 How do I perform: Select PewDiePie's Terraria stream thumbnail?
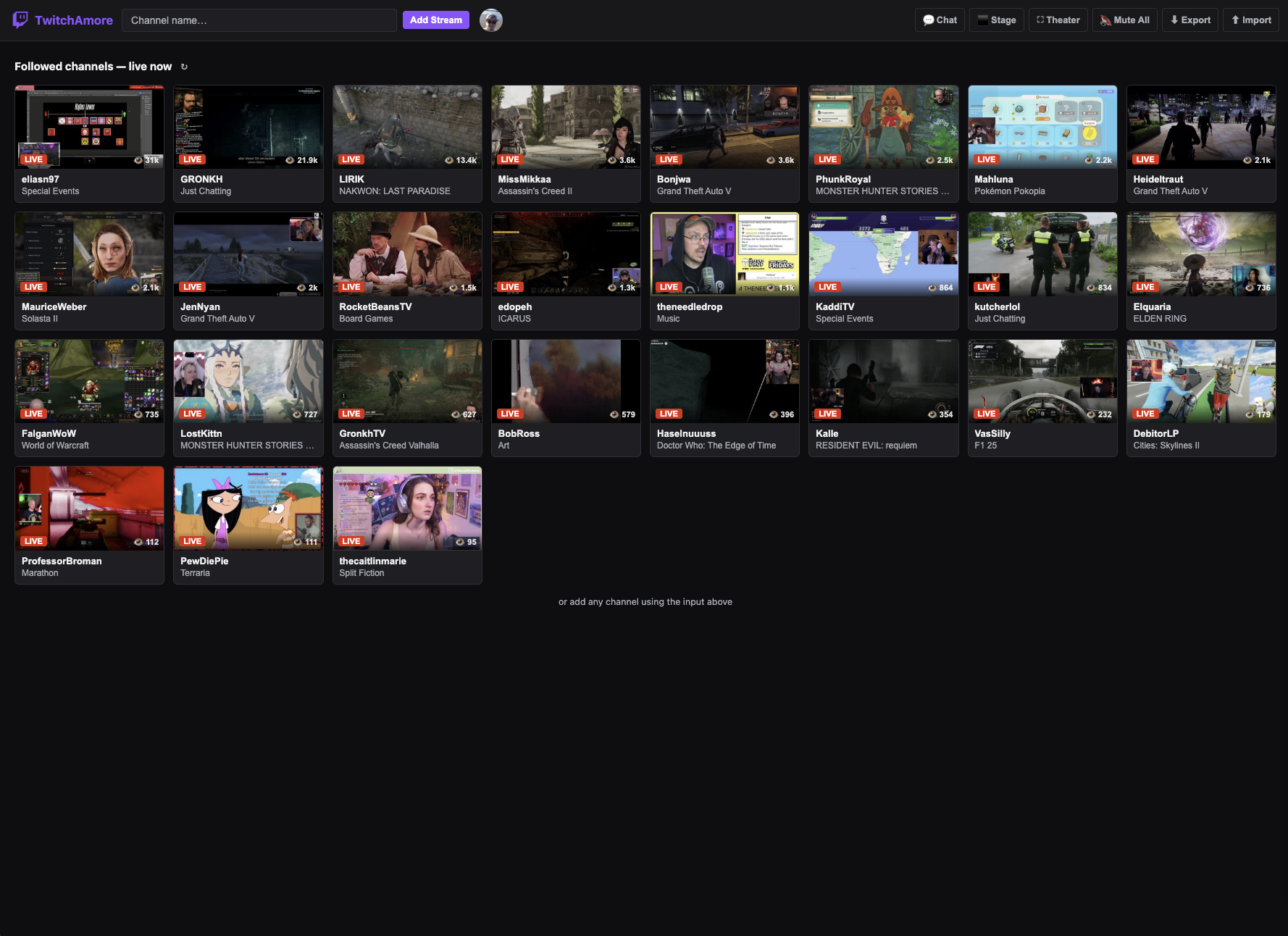click(248, 508)
